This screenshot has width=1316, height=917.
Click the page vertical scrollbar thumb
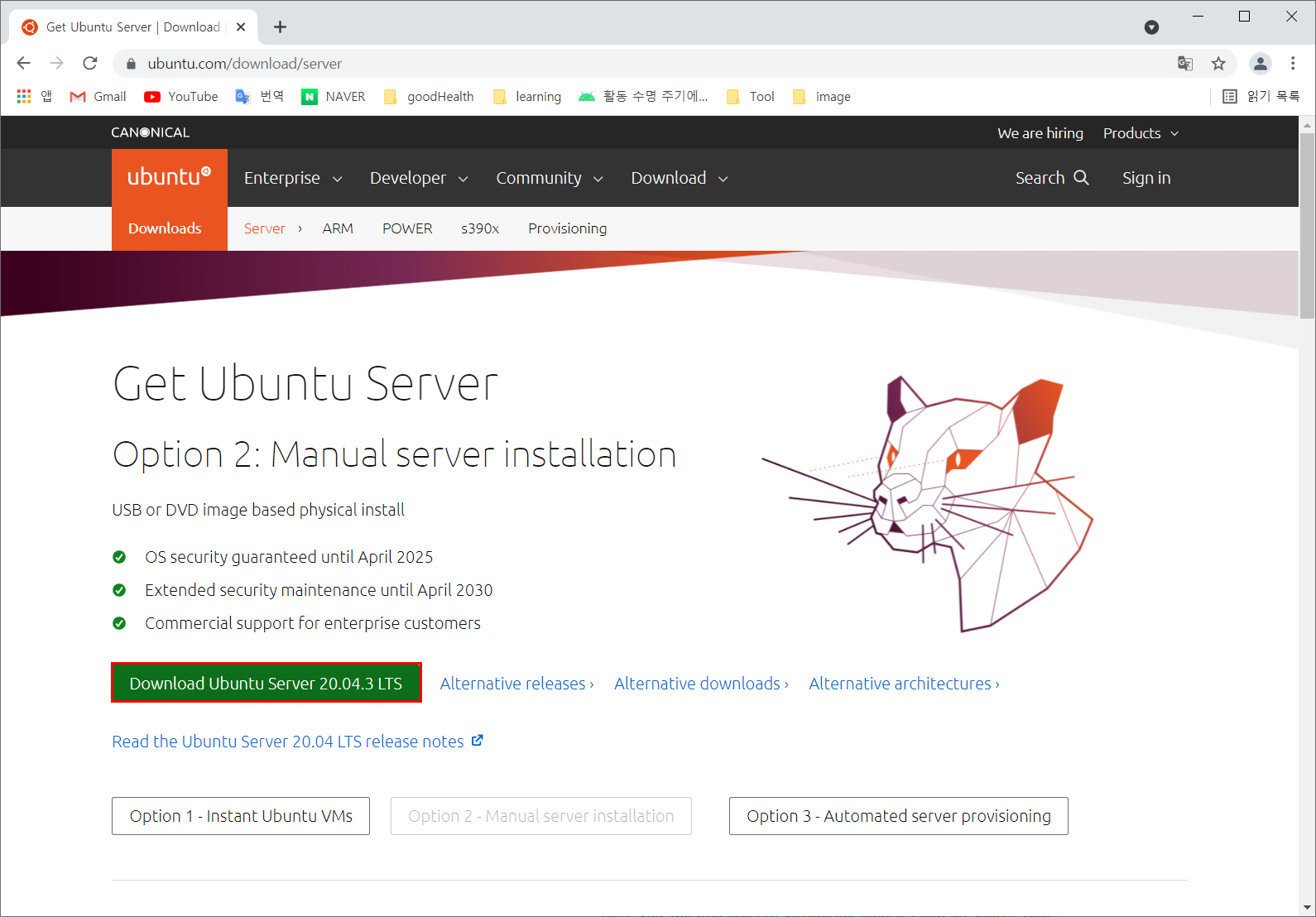[x=1307, y=225]
